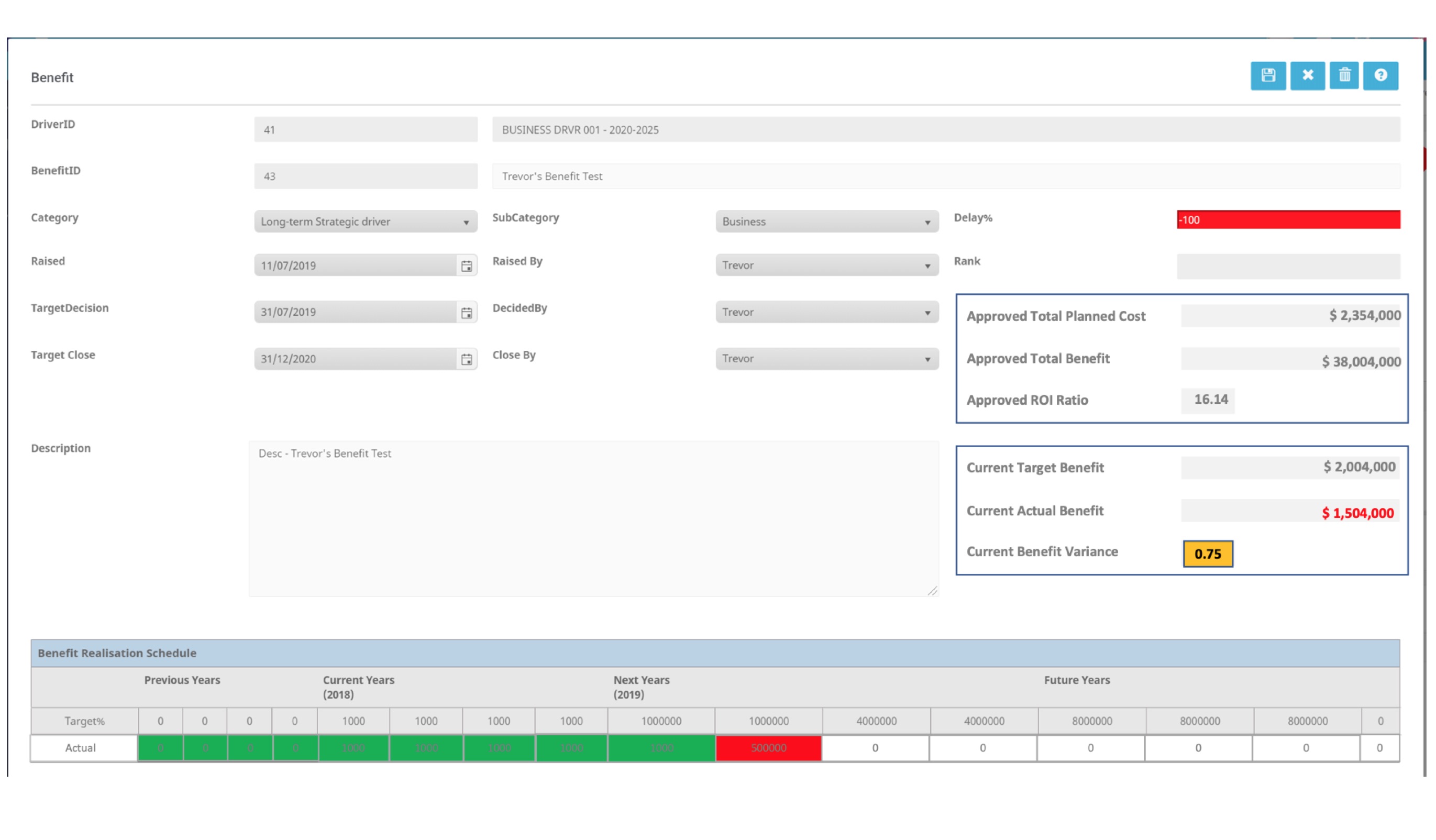
Task: Click the save (floppy disk) icon
Action: click(x=1268, y=75)
